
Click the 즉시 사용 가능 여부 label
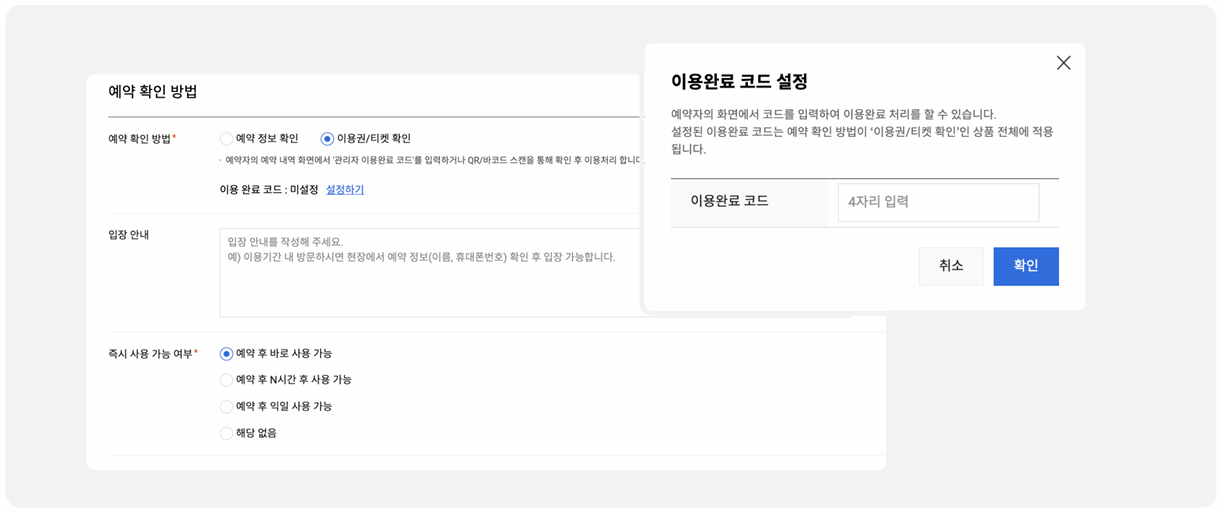(150, 354)
